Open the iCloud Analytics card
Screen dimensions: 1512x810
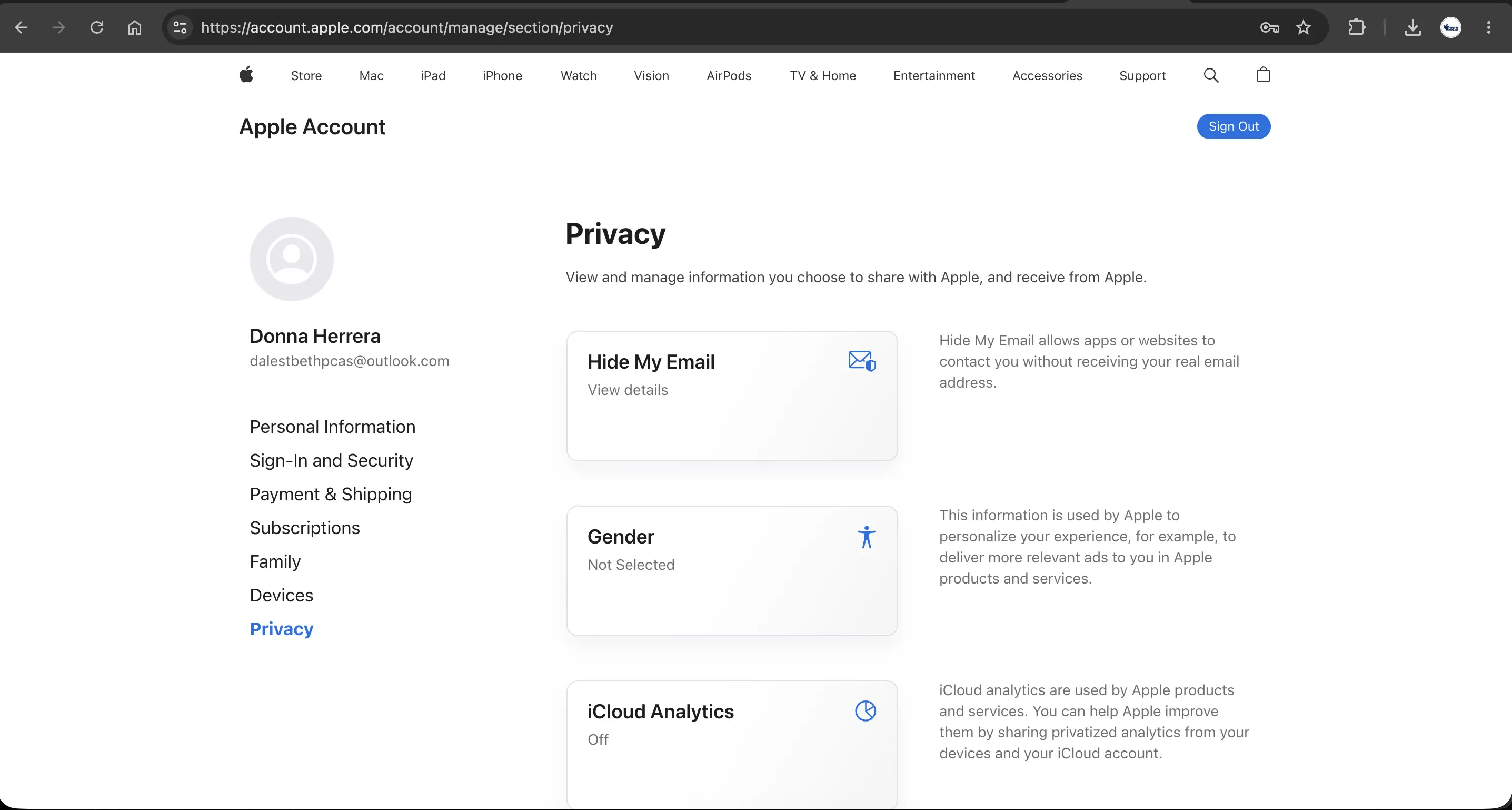(732, 745)
